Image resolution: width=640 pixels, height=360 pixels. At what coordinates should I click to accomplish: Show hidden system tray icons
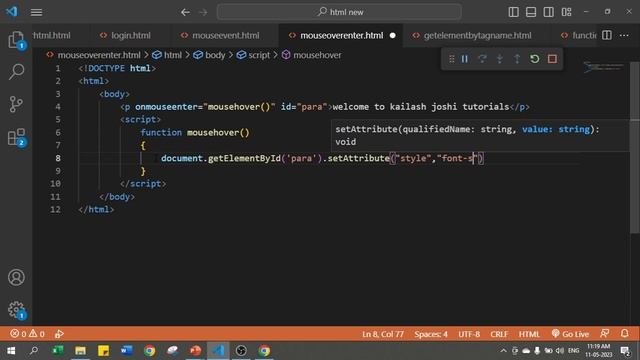point(503,351)
